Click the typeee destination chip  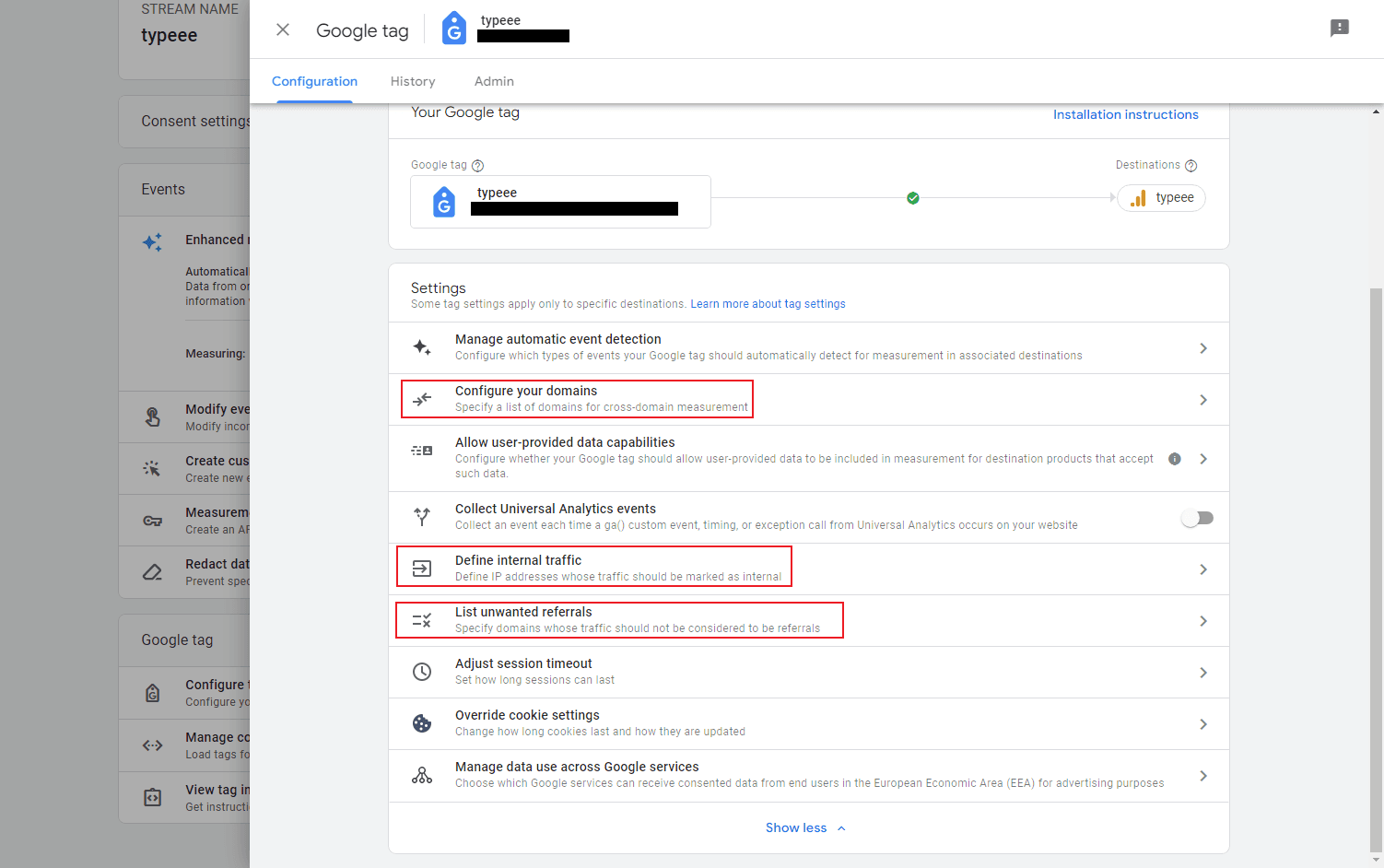[1162, 198]
